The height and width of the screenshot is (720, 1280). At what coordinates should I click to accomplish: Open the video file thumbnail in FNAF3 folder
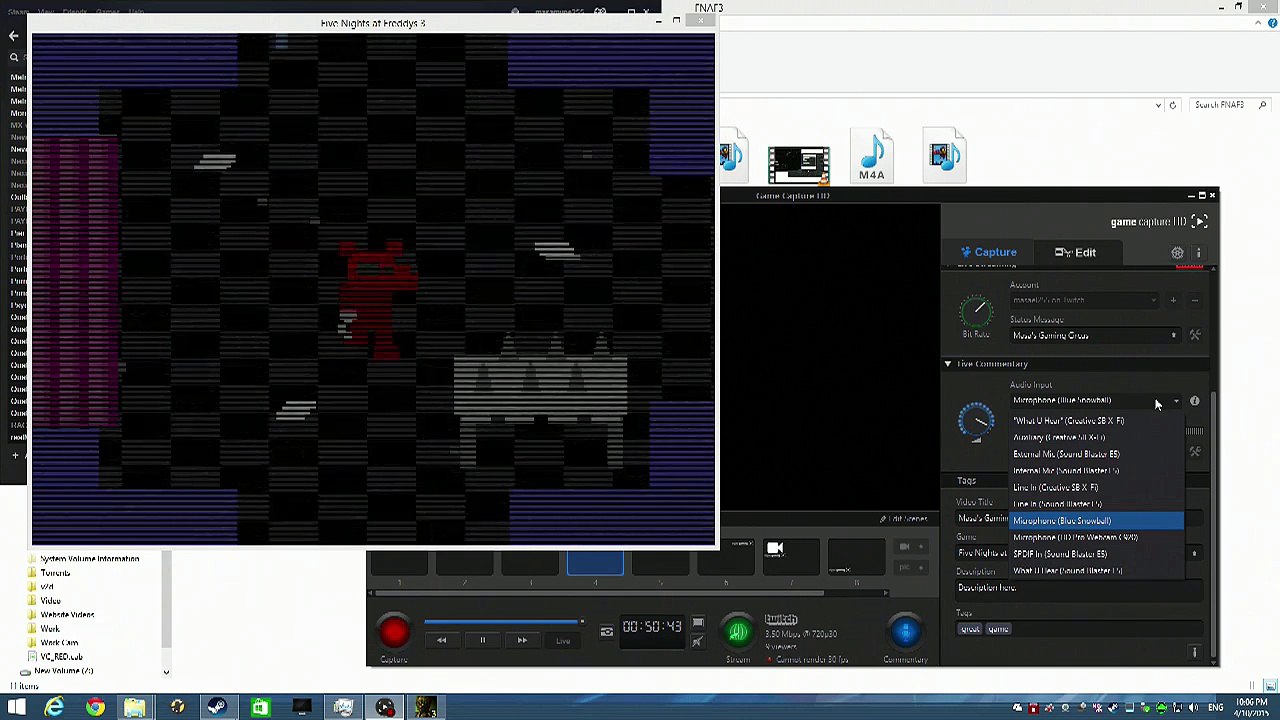(x=798, y=164)
